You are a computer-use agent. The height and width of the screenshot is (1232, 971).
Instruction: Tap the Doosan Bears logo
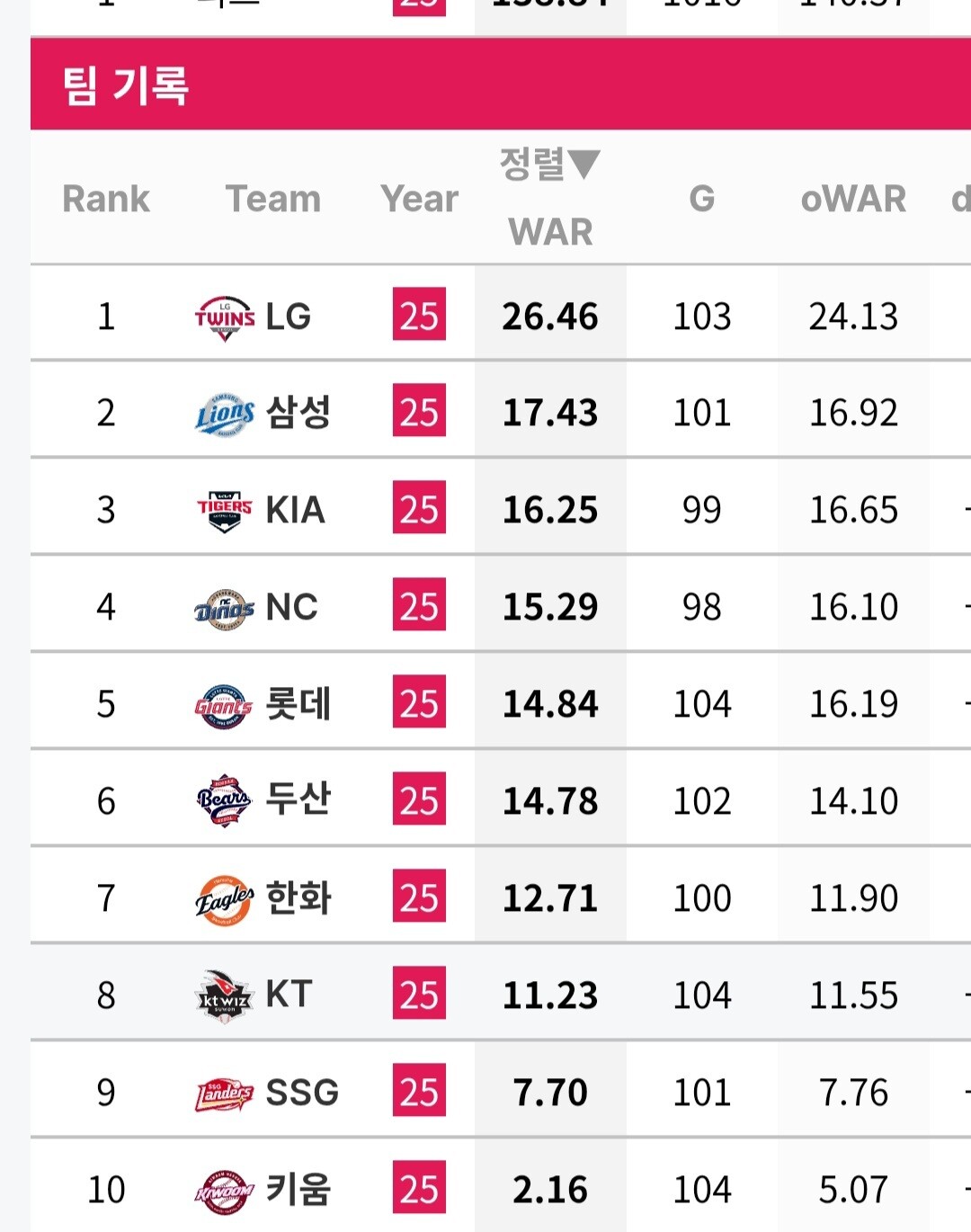click(x=224, y=799)
